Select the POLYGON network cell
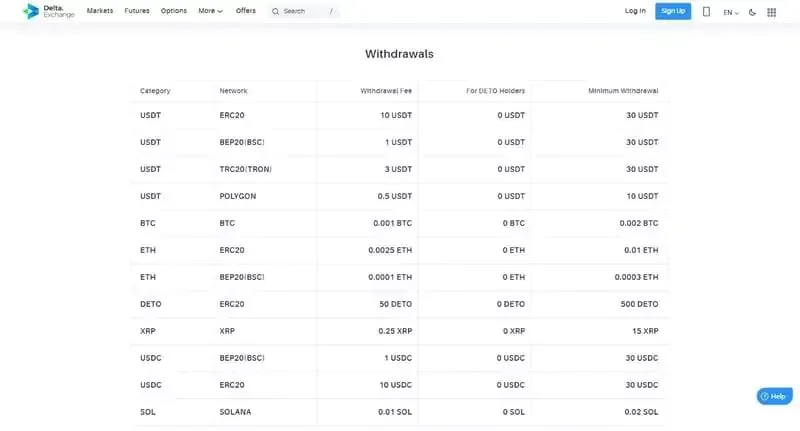 click(x=238, y=196)
